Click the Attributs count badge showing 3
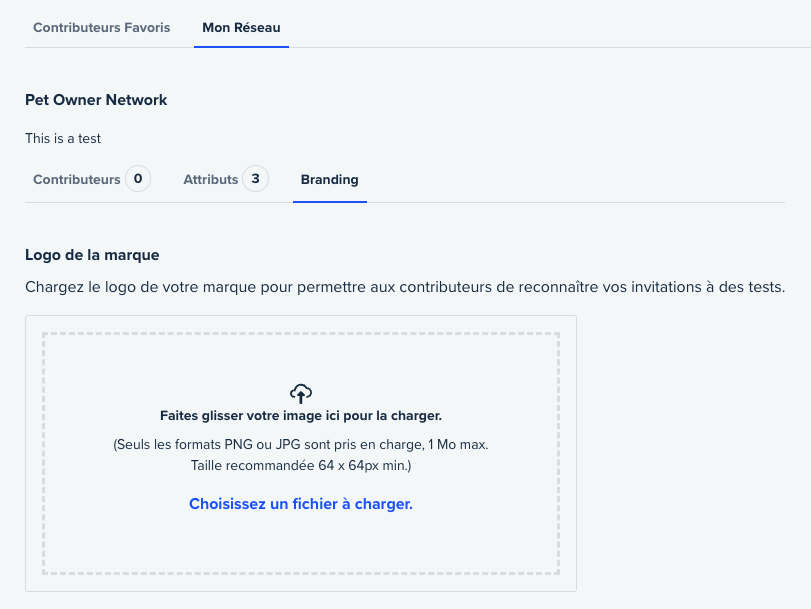Viewport: 811px width, 609px height. [256, 179]
